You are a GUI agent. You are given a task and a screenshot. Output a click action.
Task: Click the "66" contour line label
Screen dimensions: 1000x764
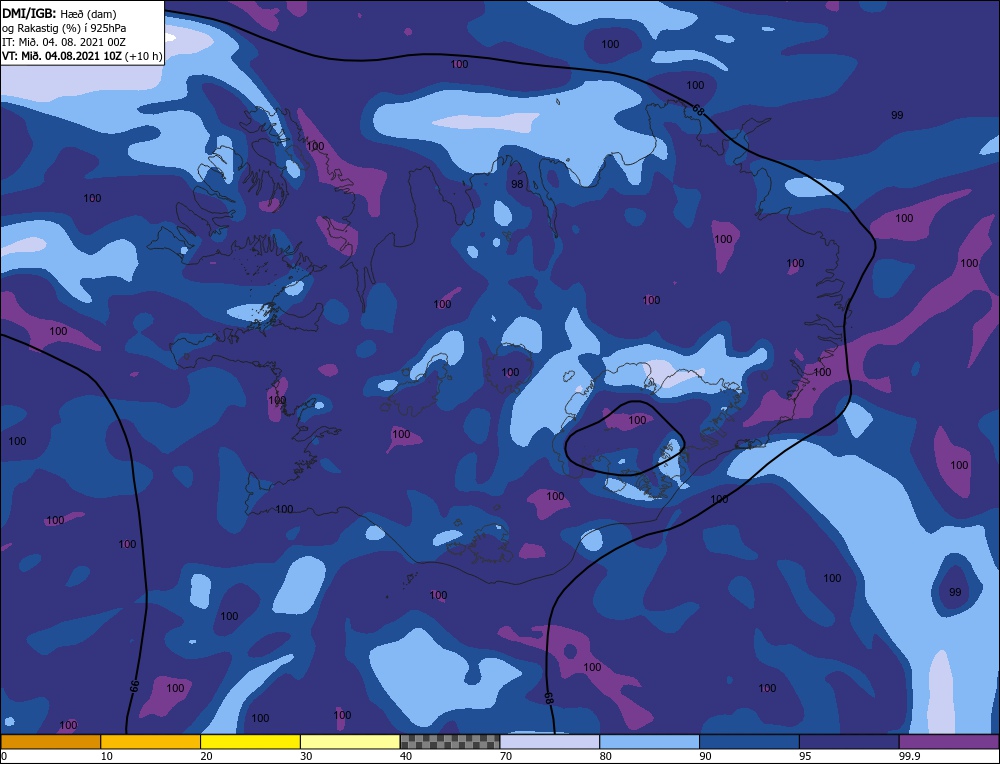134,686
